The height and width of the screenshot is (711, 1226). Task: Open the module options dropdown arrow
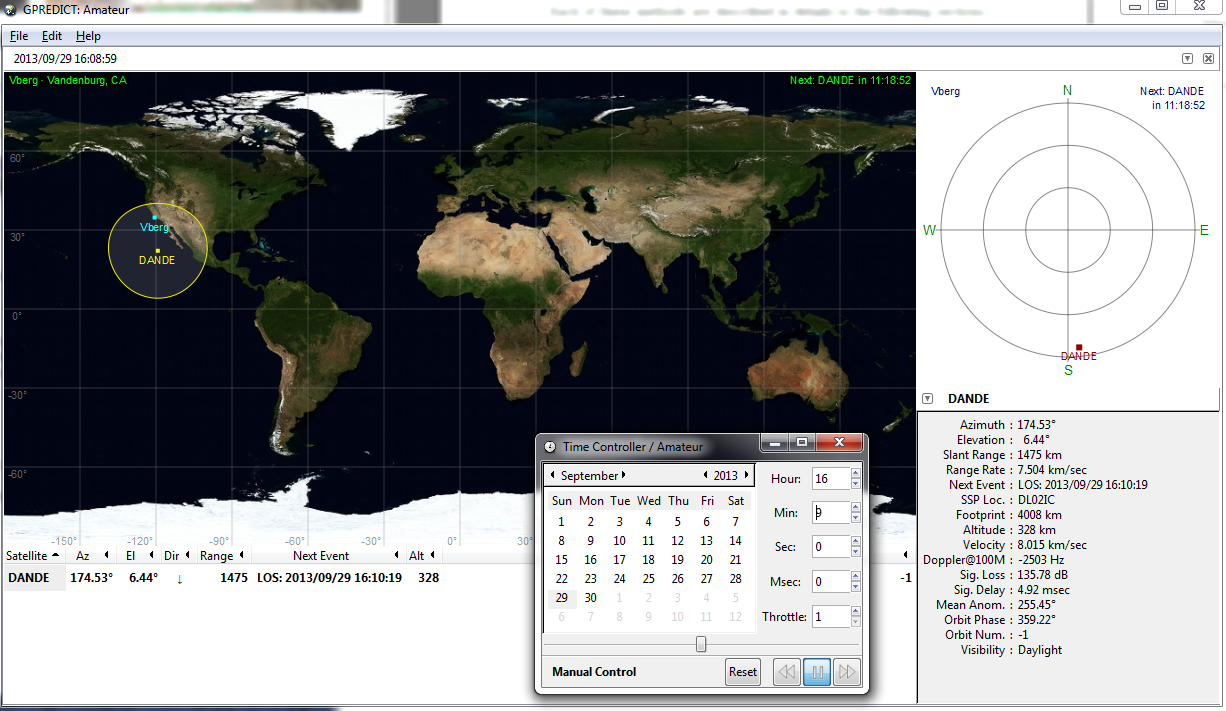[1187, 59]
